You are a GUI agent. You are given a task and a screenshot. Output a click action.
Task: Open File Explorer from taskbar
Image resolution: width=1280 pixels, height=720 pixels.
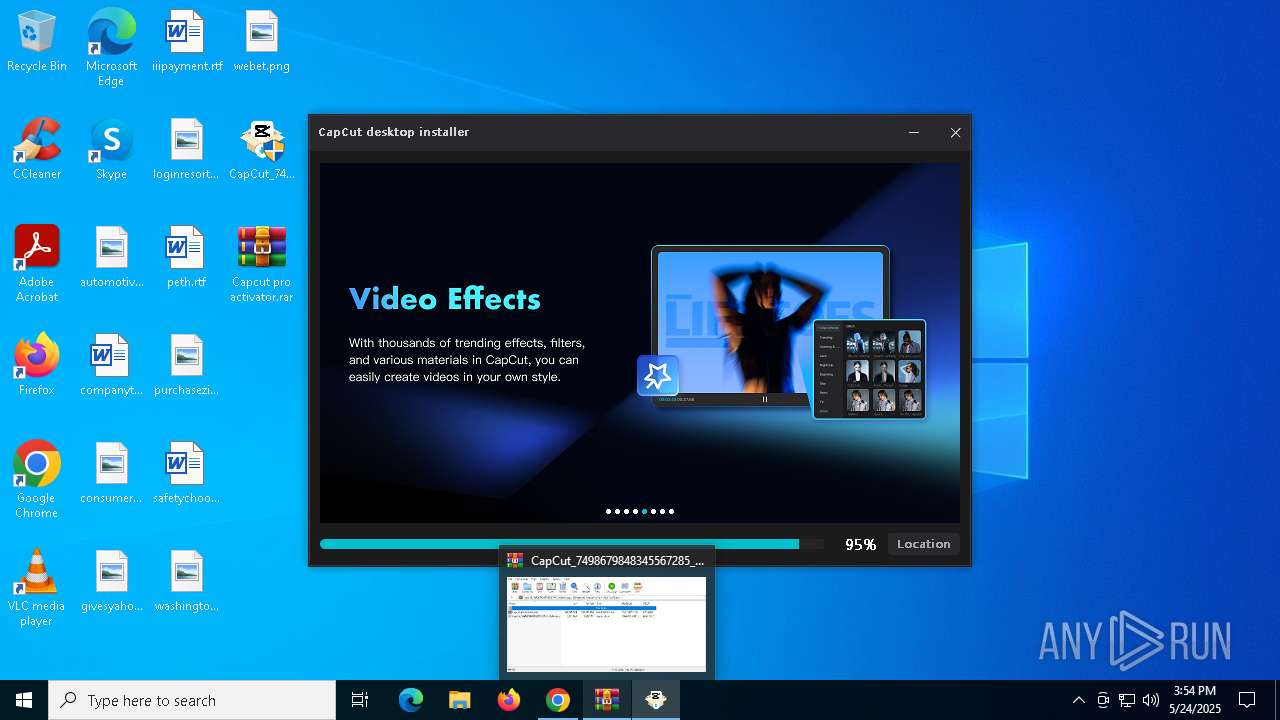coord(460,700)
